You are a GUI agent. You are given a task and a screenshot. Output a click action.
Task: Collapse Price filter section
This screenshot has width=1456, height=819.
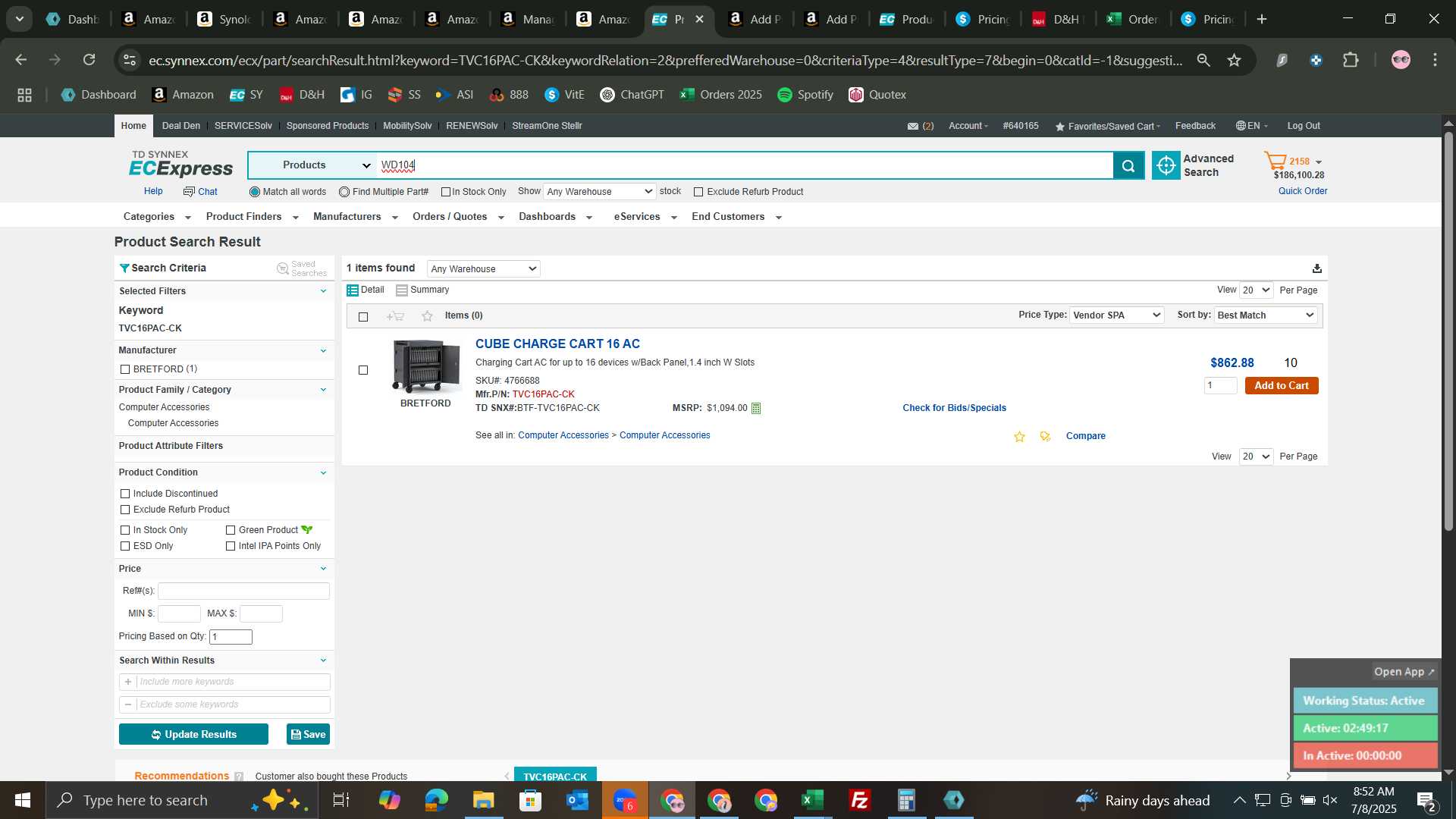pos(323,569)
